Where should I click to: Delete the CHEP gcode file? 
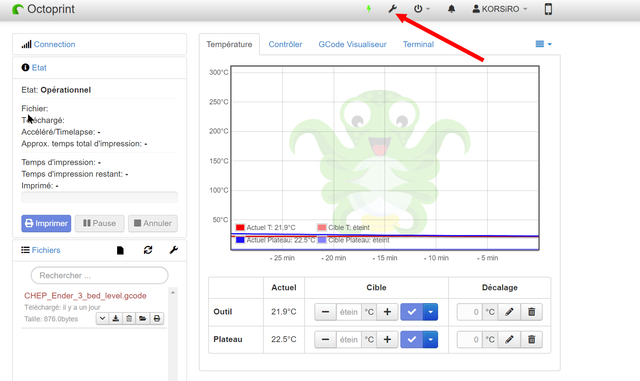(x=129, y=319)
